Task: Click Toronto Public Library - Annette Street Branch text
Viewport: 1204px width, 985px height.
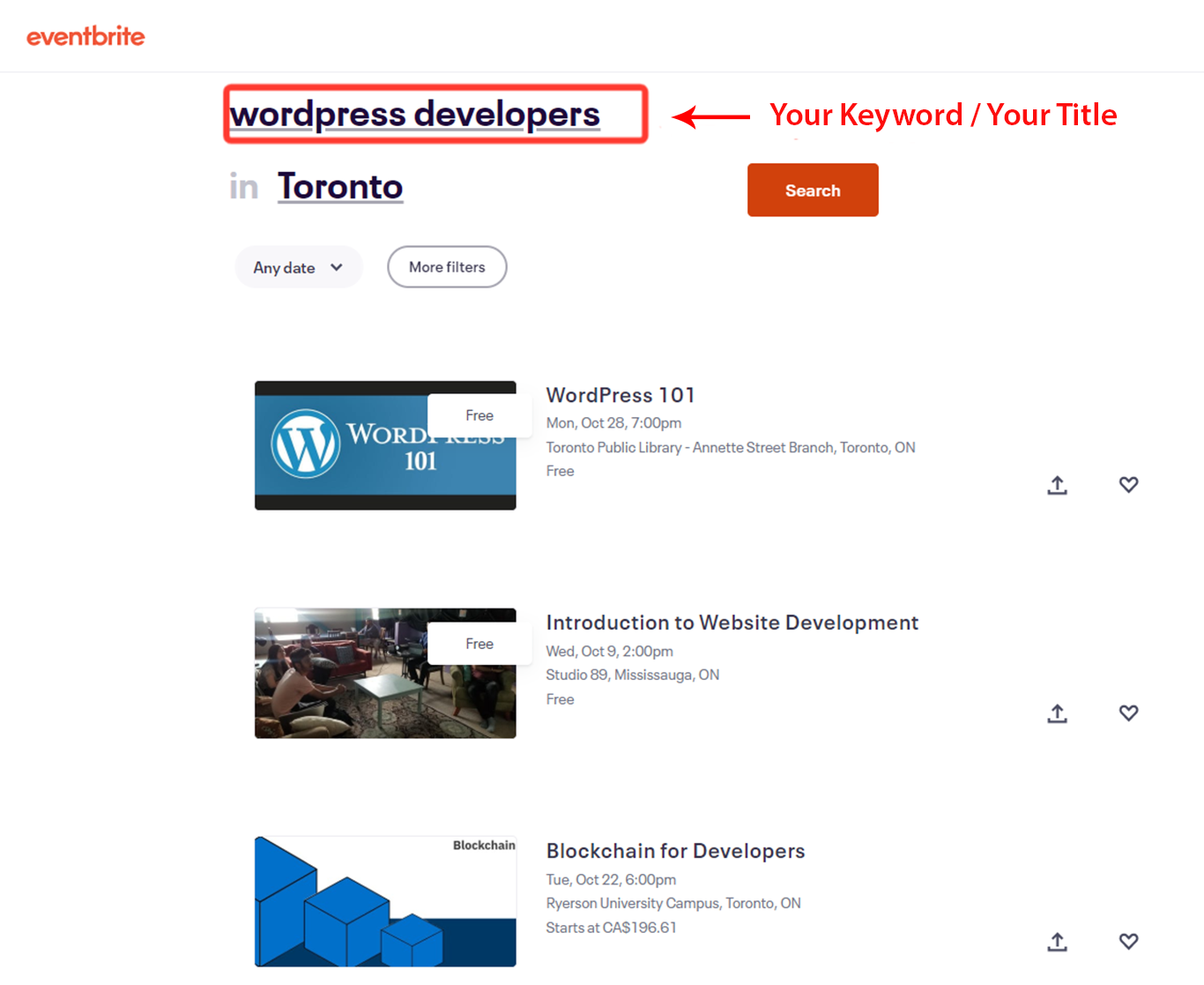Action: coord(731,448)
